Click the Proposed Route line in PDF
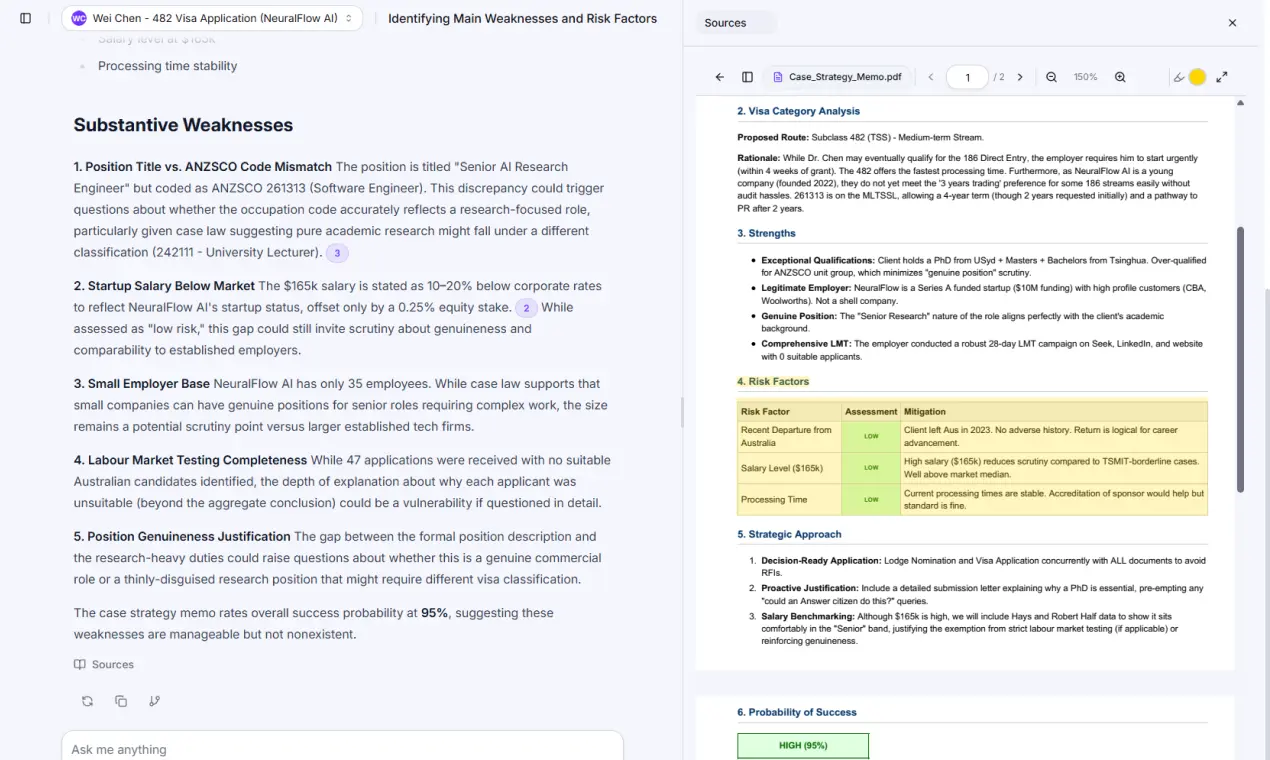Screen dimensions: 1270x760 coord(860,137)
